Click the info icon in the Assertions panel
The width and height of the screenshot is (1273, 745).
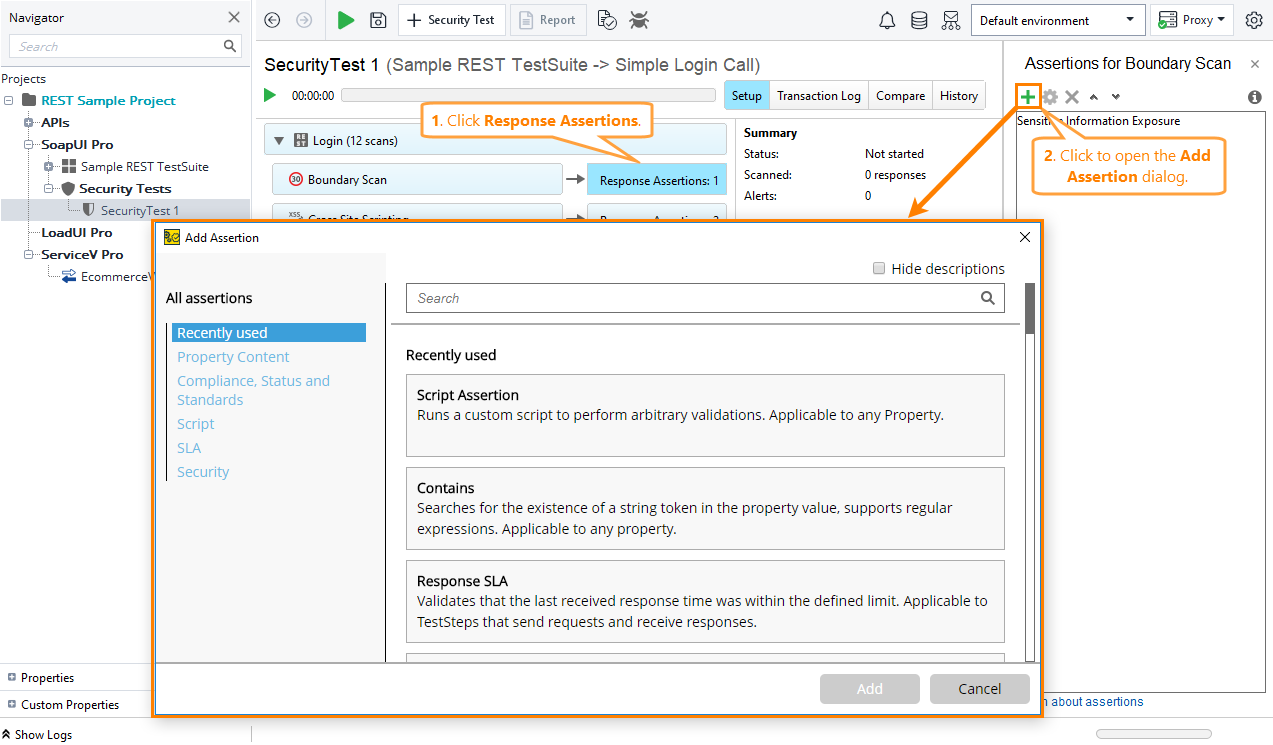coord(1255,97)
